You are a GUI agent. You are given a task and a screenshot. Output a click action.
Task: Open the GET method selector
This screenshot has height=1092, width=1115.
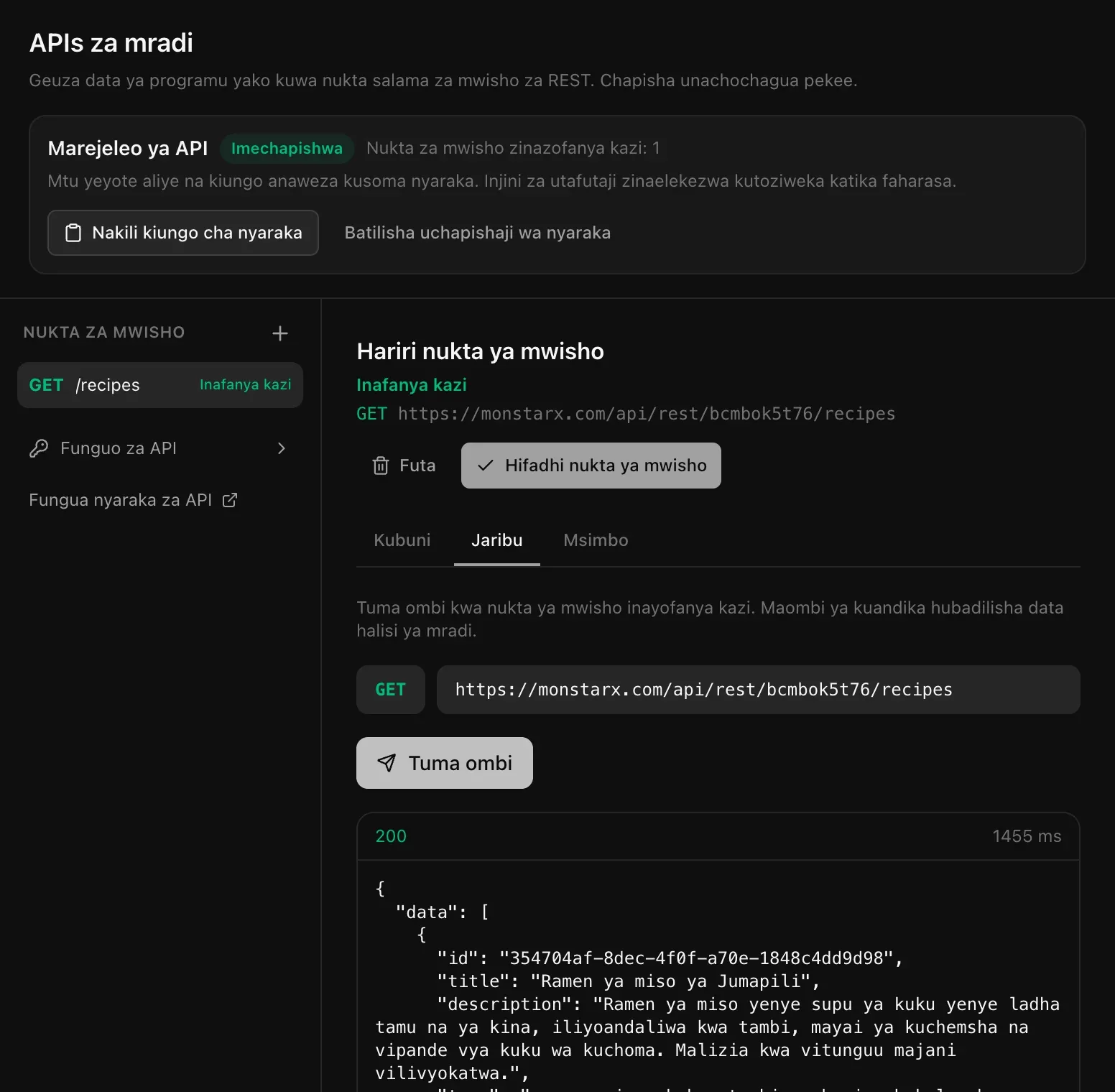tap(391, 690)
